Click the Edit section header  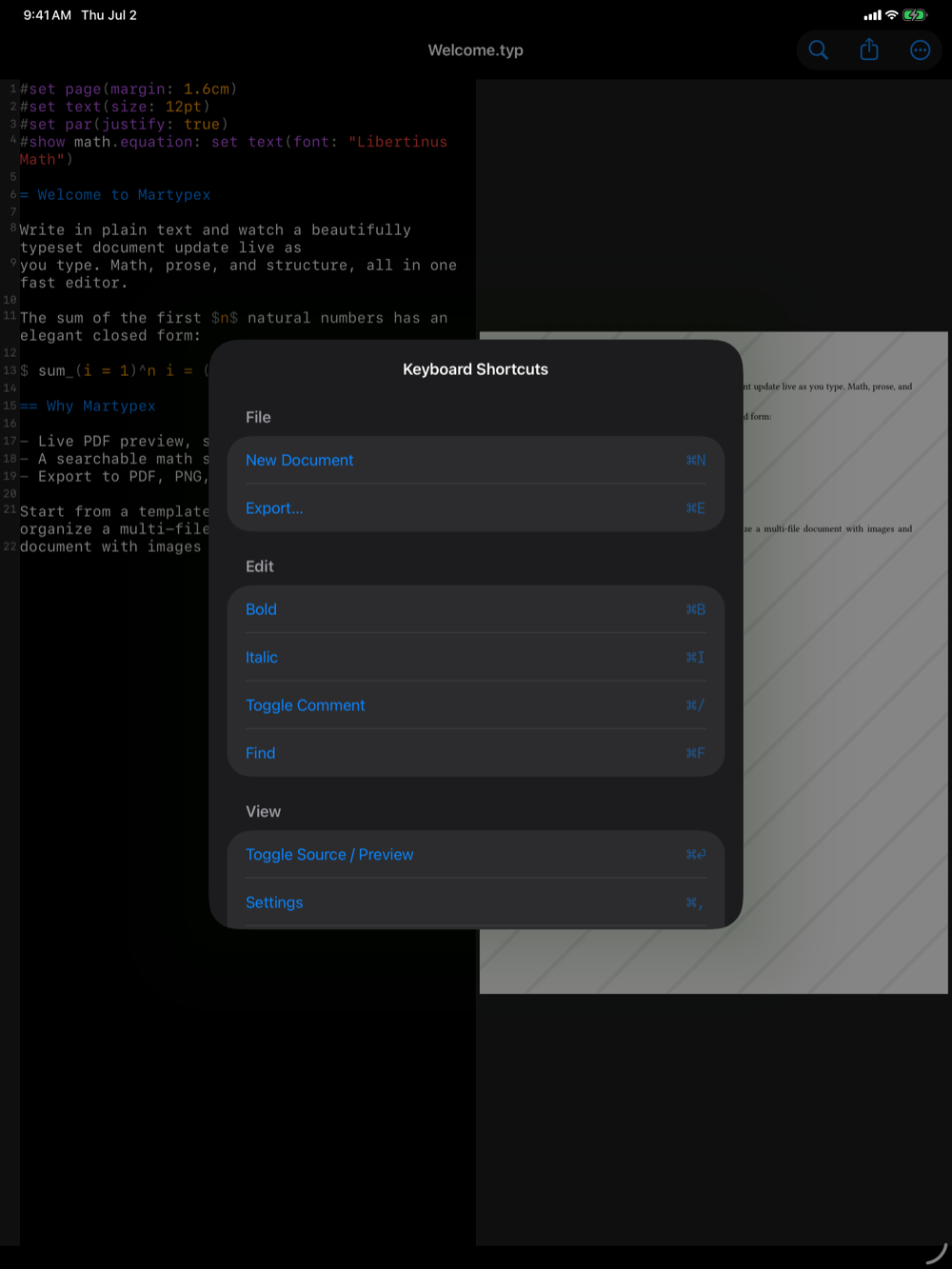[x=260, y=566]
